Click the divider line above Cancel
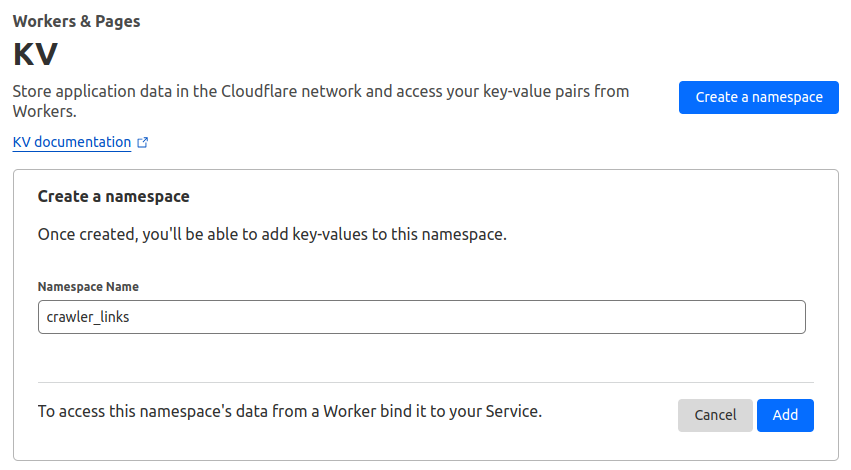Screen dimensions: 851x470 point(425,382)
